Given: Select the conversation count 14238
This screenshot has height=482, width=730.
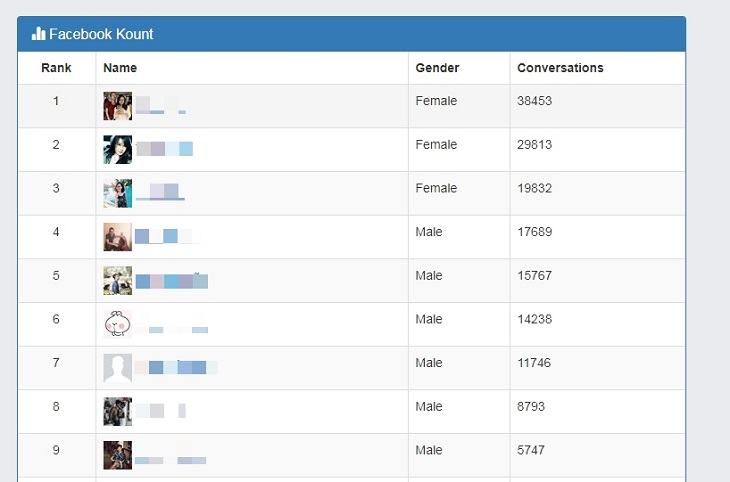Looking at the screenshot, I should pos(534,319).
